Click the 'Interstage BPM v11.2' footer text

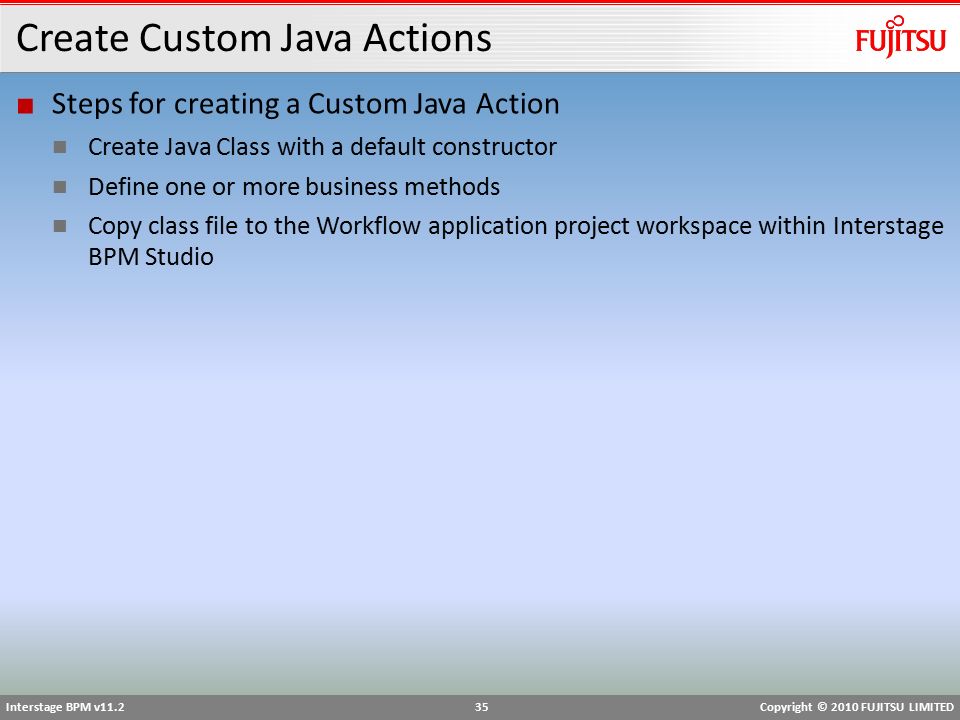(65, 707)
